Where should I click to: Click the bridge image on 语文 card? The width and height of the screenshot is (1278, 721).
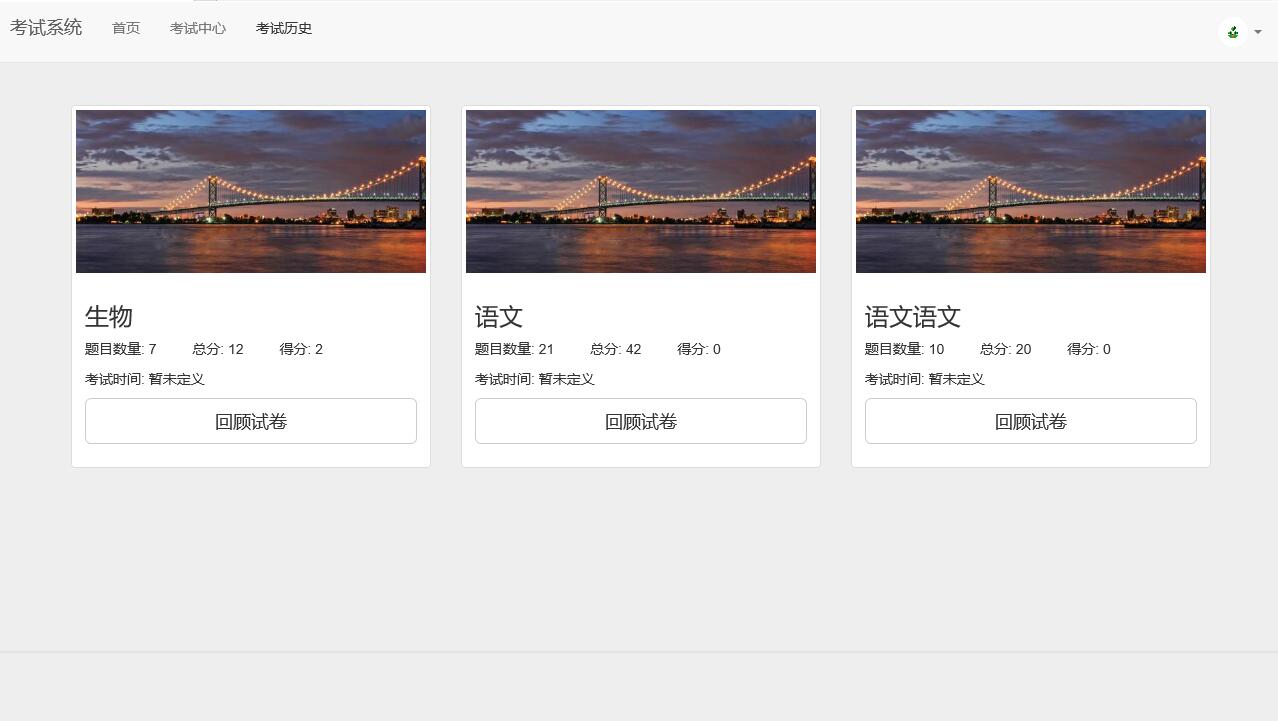click(x=641, y=191)
